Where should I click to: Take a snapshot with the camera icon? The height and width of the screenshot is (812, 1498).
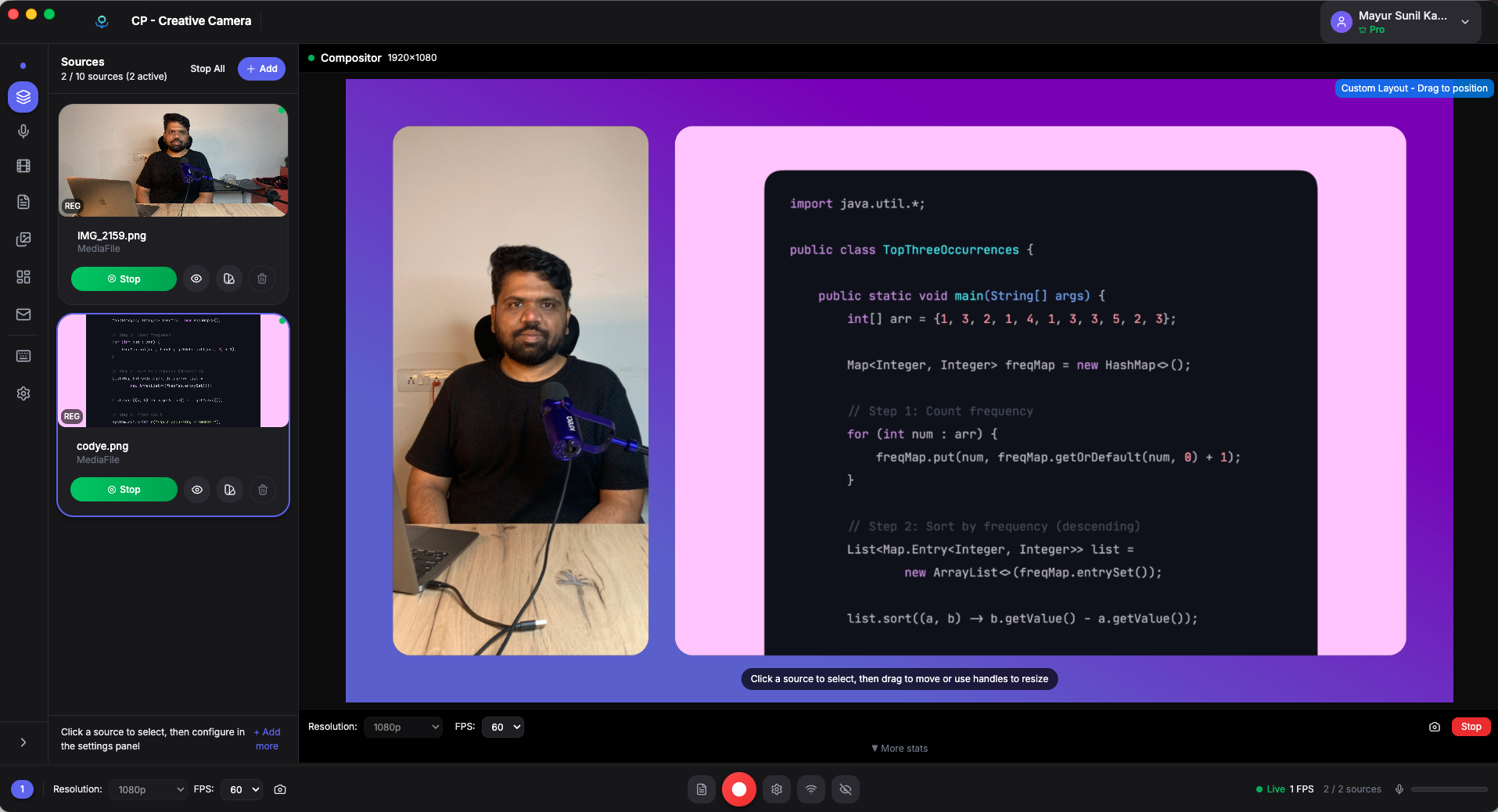pyautogui.click(x=1434, y=727)
